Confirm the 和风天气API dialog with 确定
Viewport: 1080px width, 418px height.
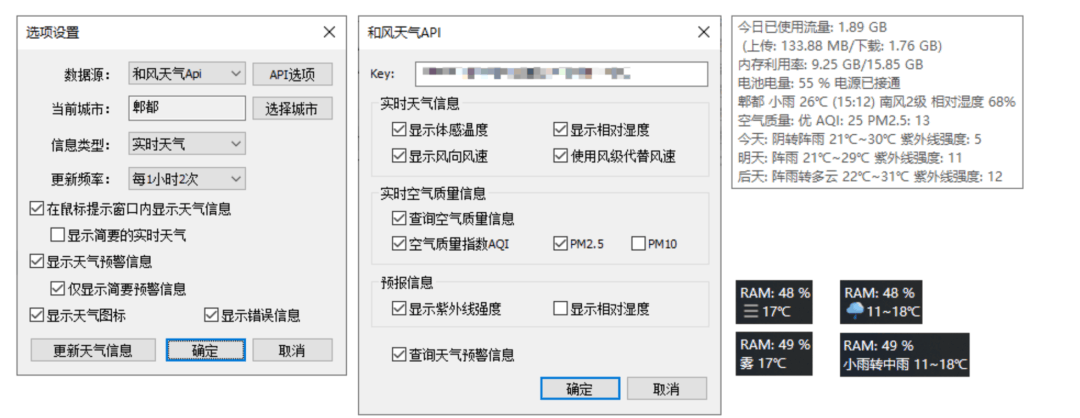579,388
